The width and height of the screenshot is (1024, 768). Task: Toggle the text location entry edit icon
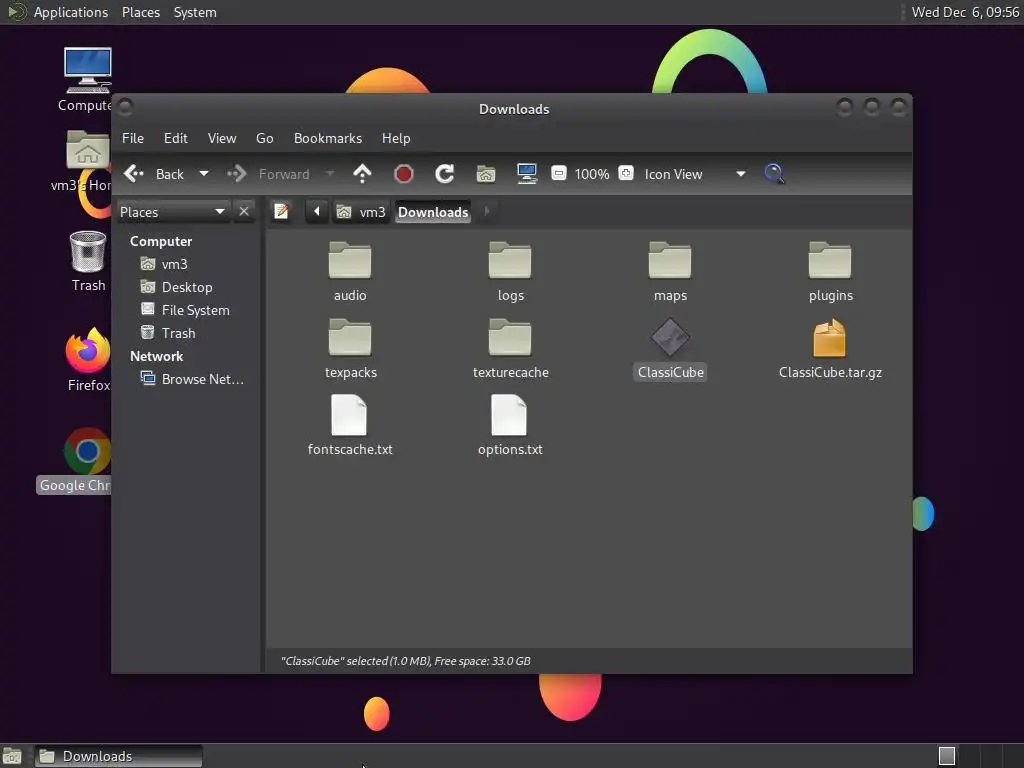281,212
